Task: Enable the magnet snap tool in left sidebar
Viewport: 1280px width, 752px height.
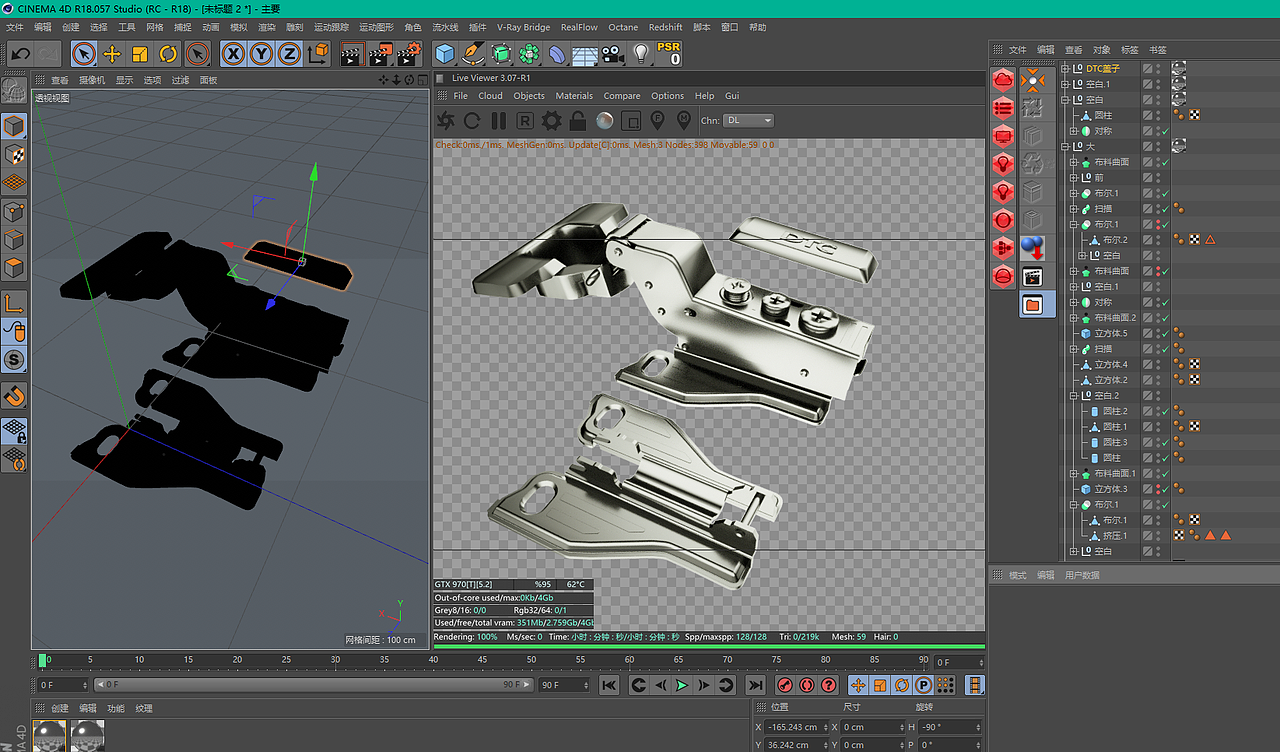Action: pyautogui.click(x=14, y=397)
